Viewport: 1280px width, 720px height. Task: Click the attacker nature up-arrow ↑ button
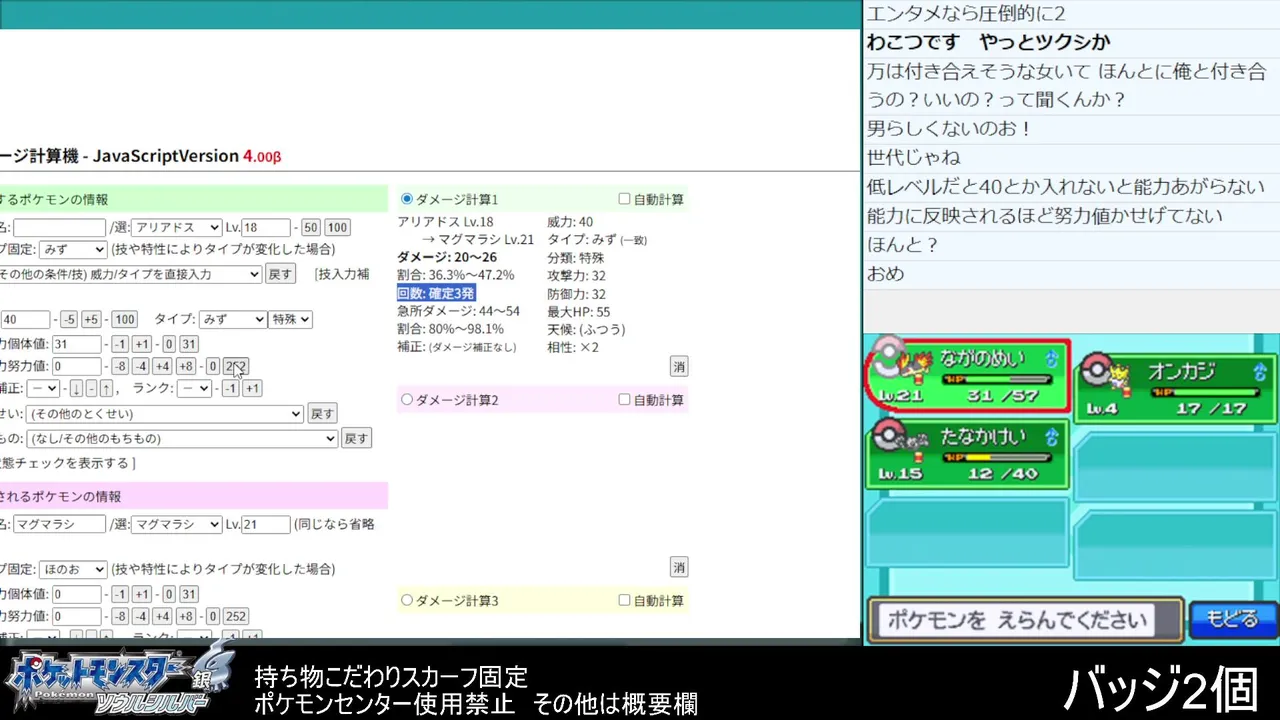pos(105,388)
